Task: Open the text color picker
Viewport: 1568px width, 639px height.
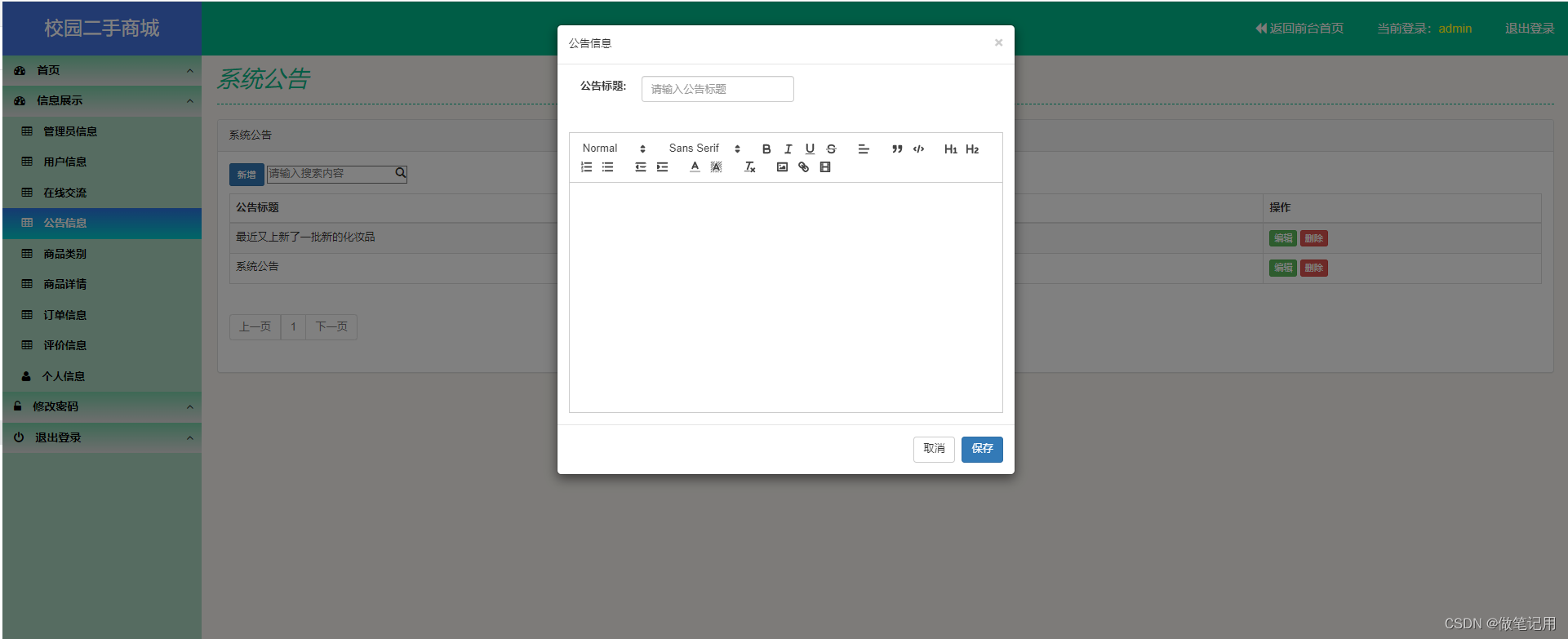Action: 695,166
